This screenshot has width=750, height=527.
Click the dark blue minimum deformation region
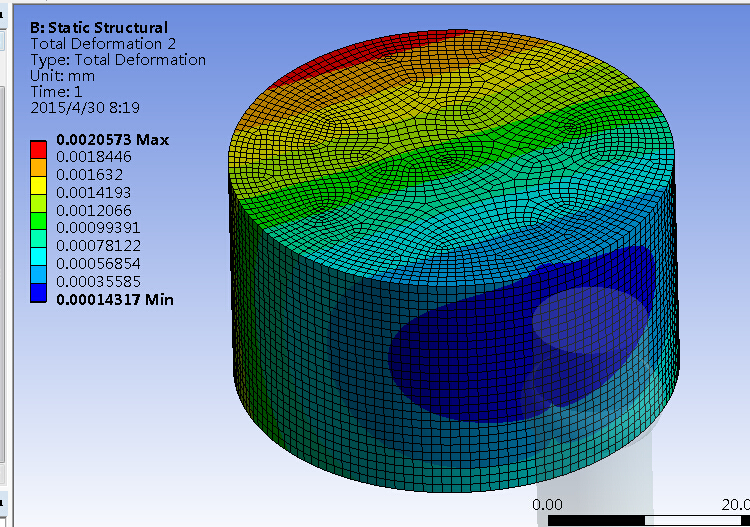478,354
